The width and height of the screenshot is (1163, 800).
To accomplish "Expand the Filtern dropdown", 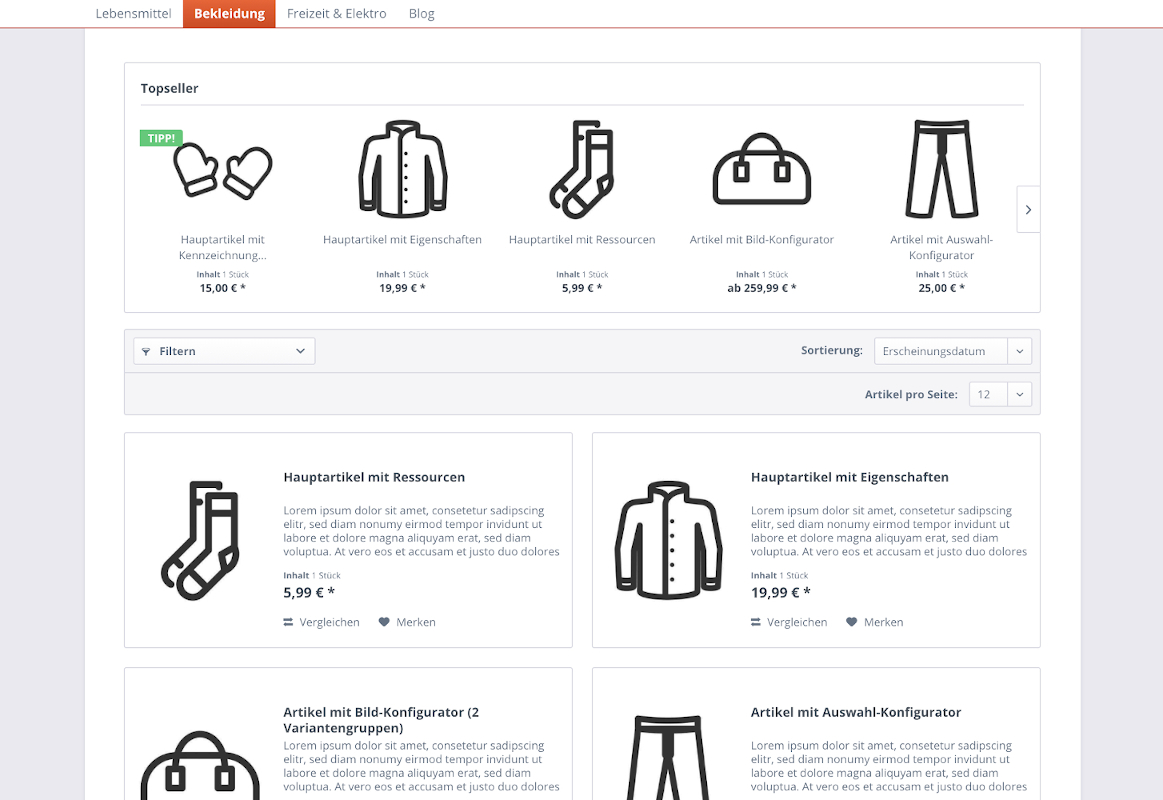I will [224, 351].
